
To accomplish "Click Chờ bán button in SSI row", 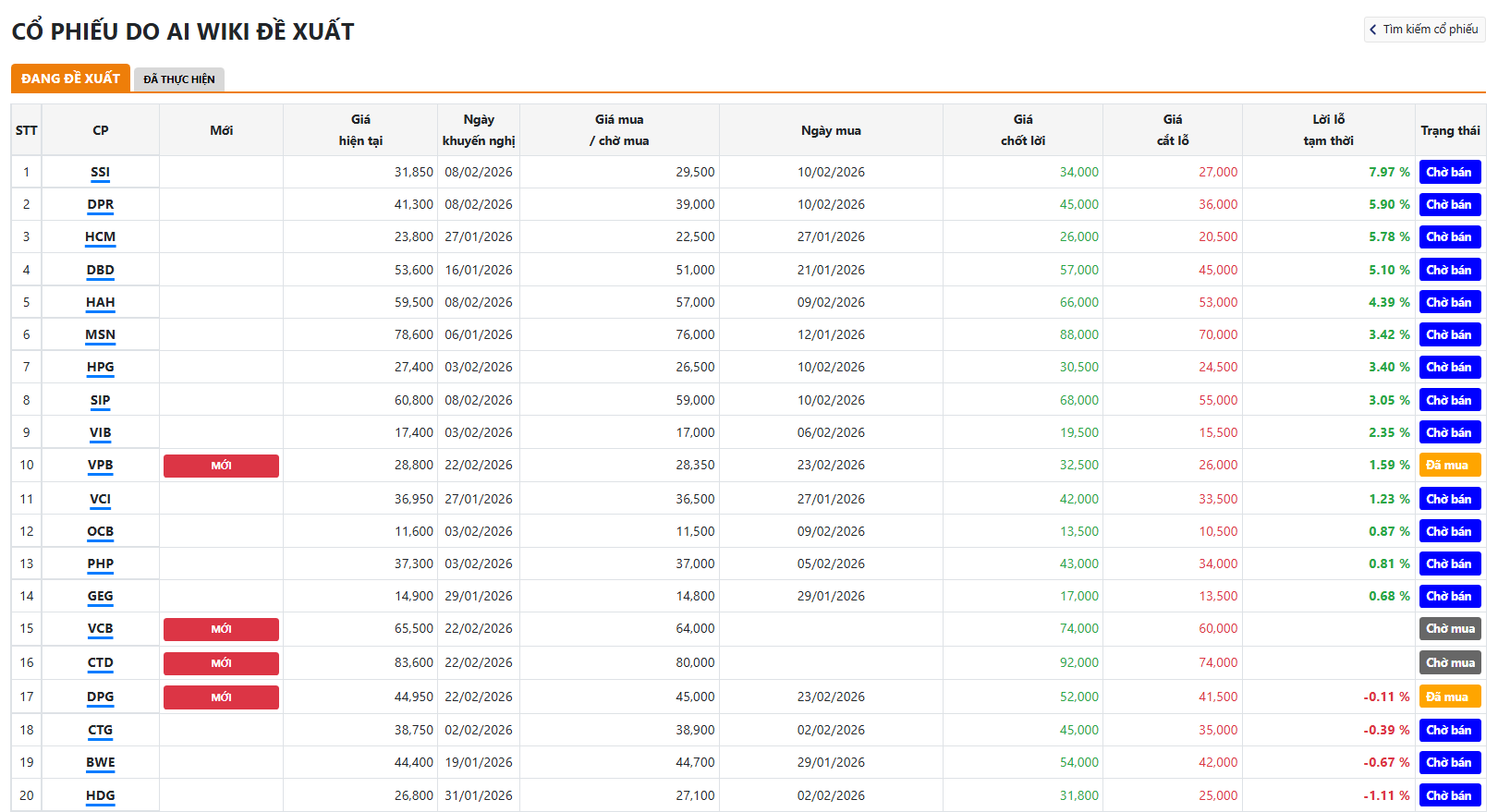I will (1449, 172).
